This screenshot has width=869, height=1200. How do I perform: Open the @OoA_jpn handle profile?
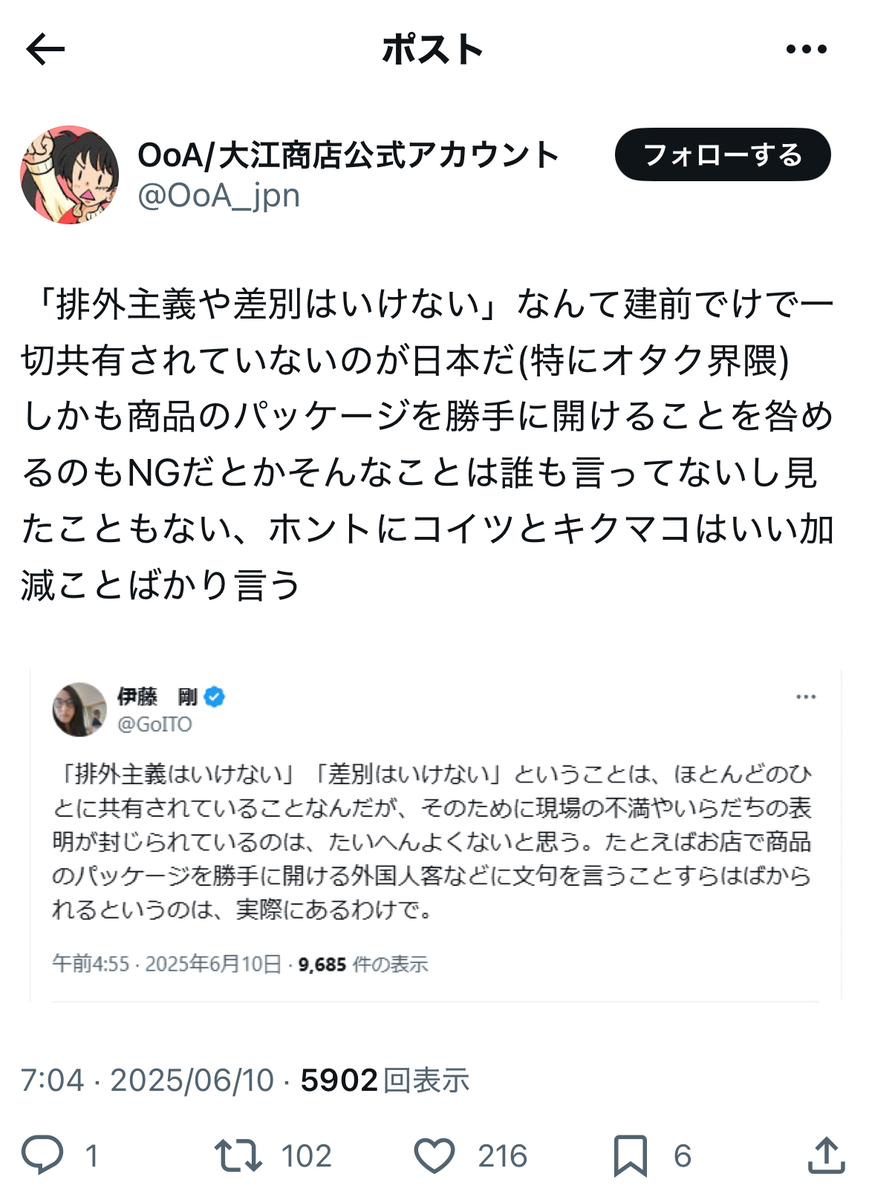click(218, 194)
